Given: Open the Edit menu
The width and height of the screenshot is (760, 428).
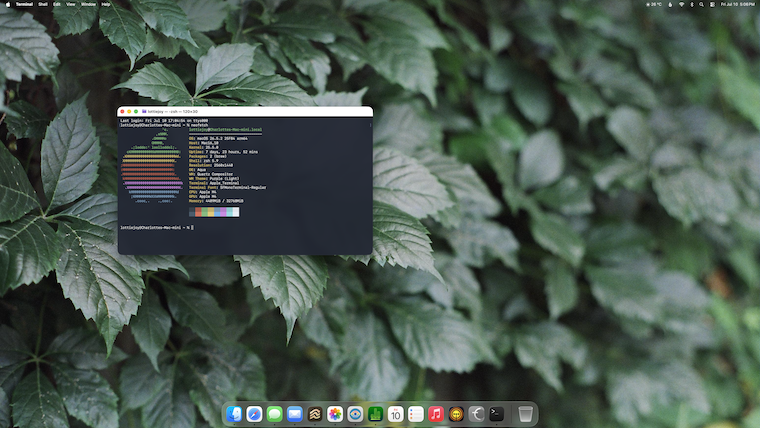Looking at the screenshot, I should (57, 4).
